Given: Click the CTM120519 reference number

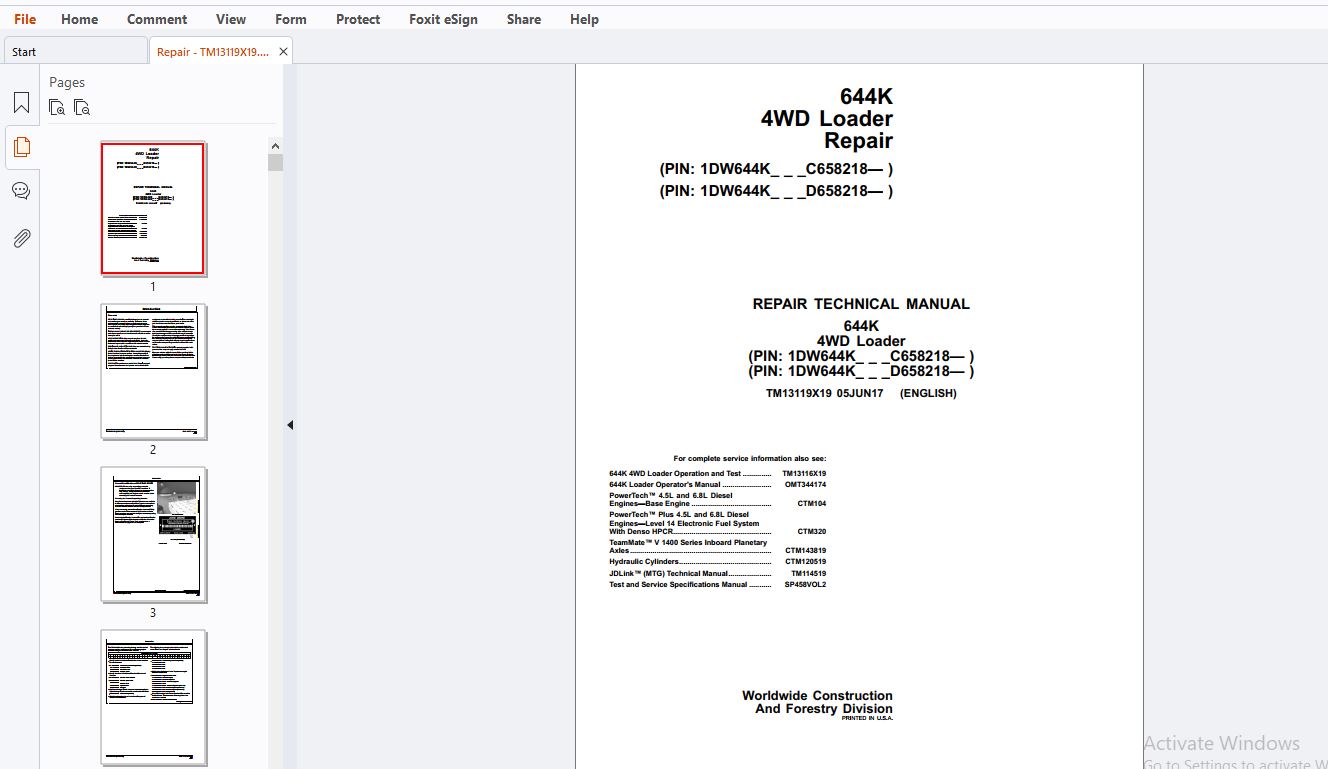Looking at the screenshot, I should point(805,562).
